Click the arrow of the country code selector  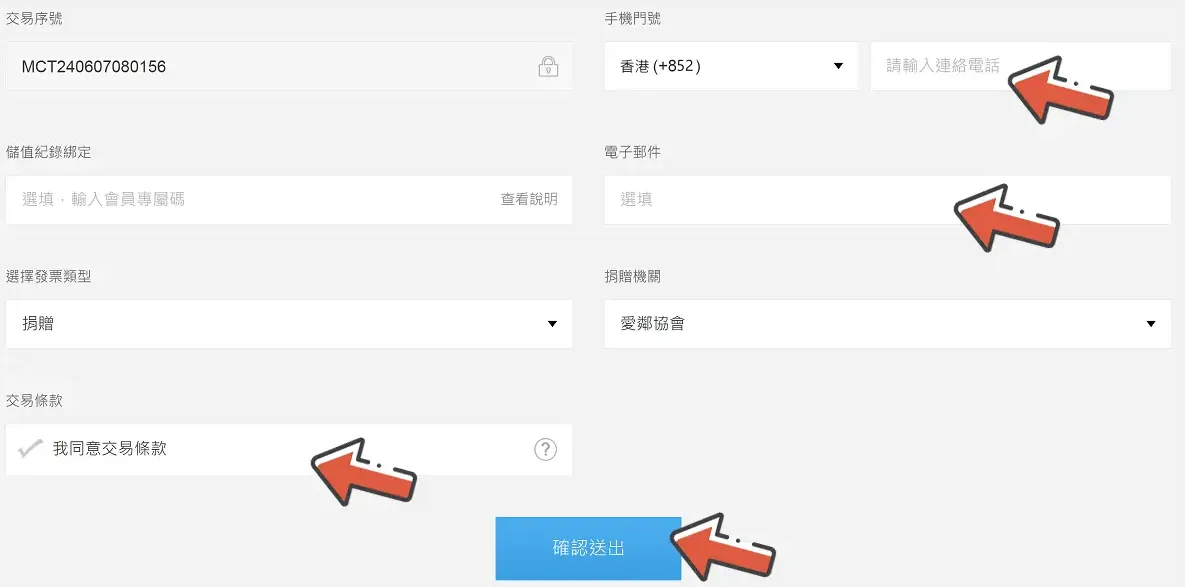pos(837,66)
